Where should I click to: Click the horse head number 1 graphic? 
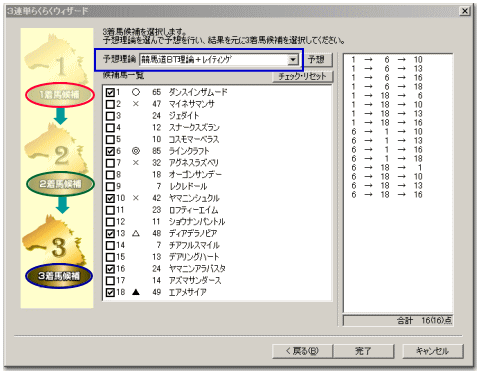pyautogui.click(x=55, y=58)
